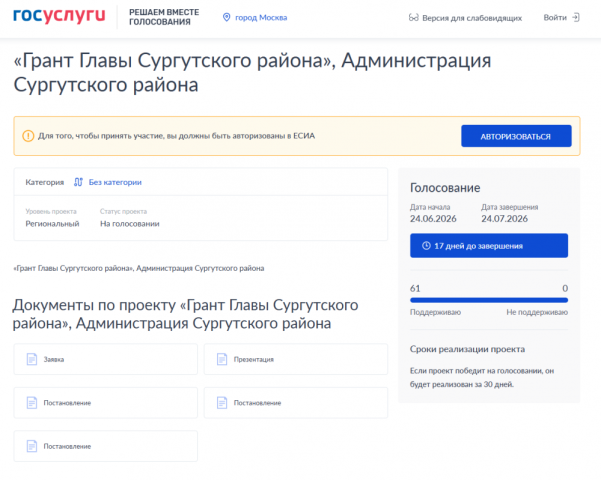Click the clock icon in the days remaining button

click(426, 246)
